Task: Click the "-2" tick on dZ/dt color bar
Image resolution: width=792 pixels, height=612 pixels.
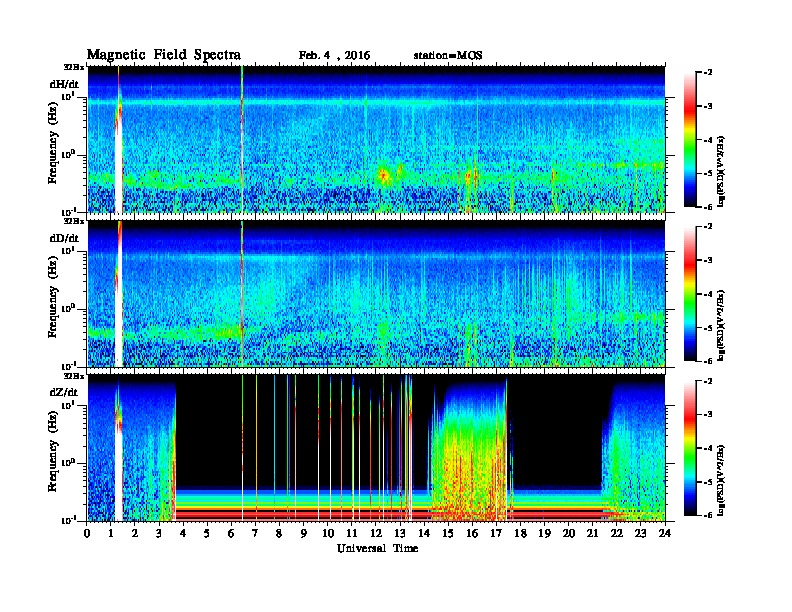Action: [x=709, y=381]
